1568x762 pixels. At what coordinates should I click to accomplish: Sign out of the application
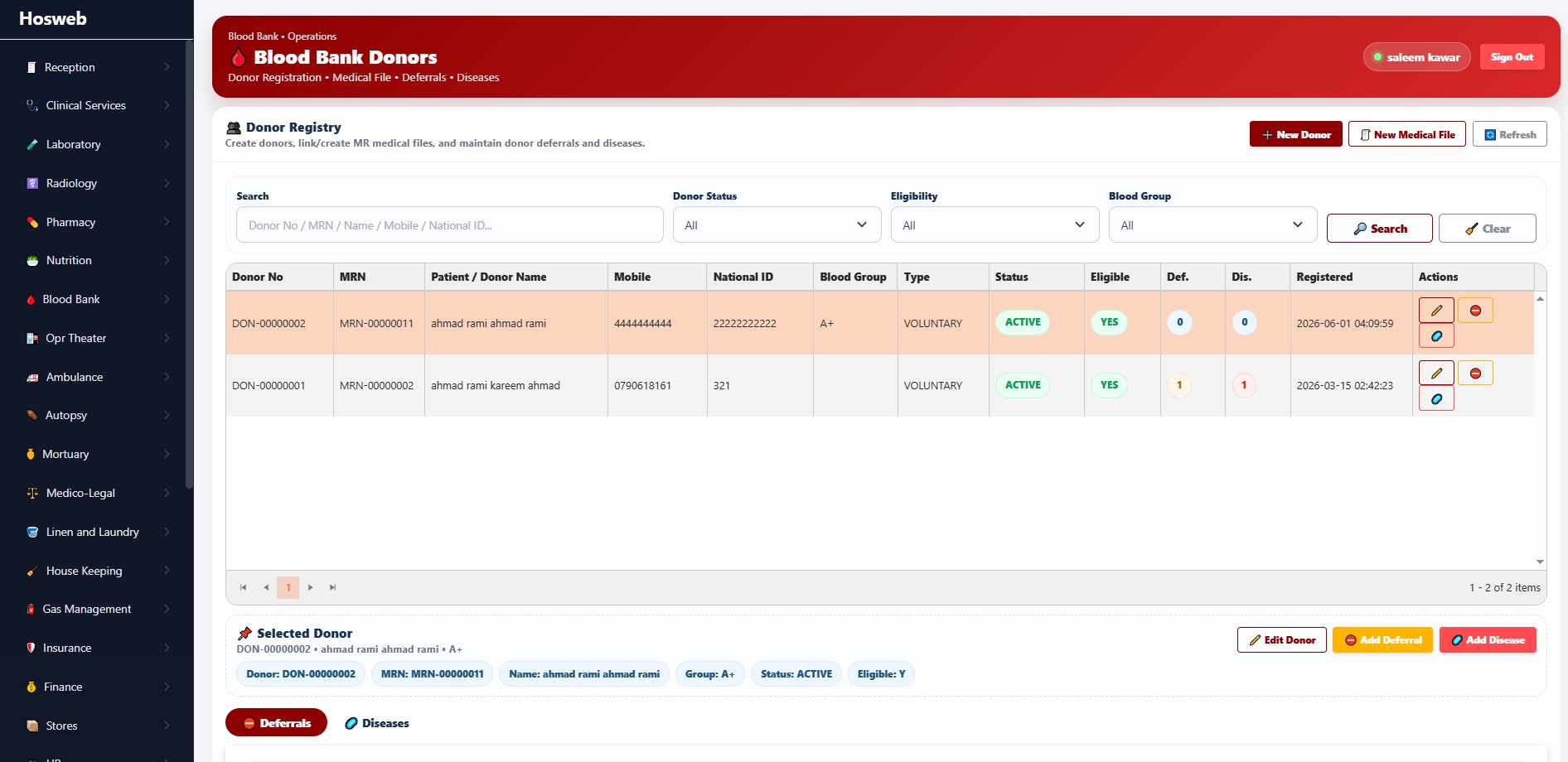coord(1512,57)
